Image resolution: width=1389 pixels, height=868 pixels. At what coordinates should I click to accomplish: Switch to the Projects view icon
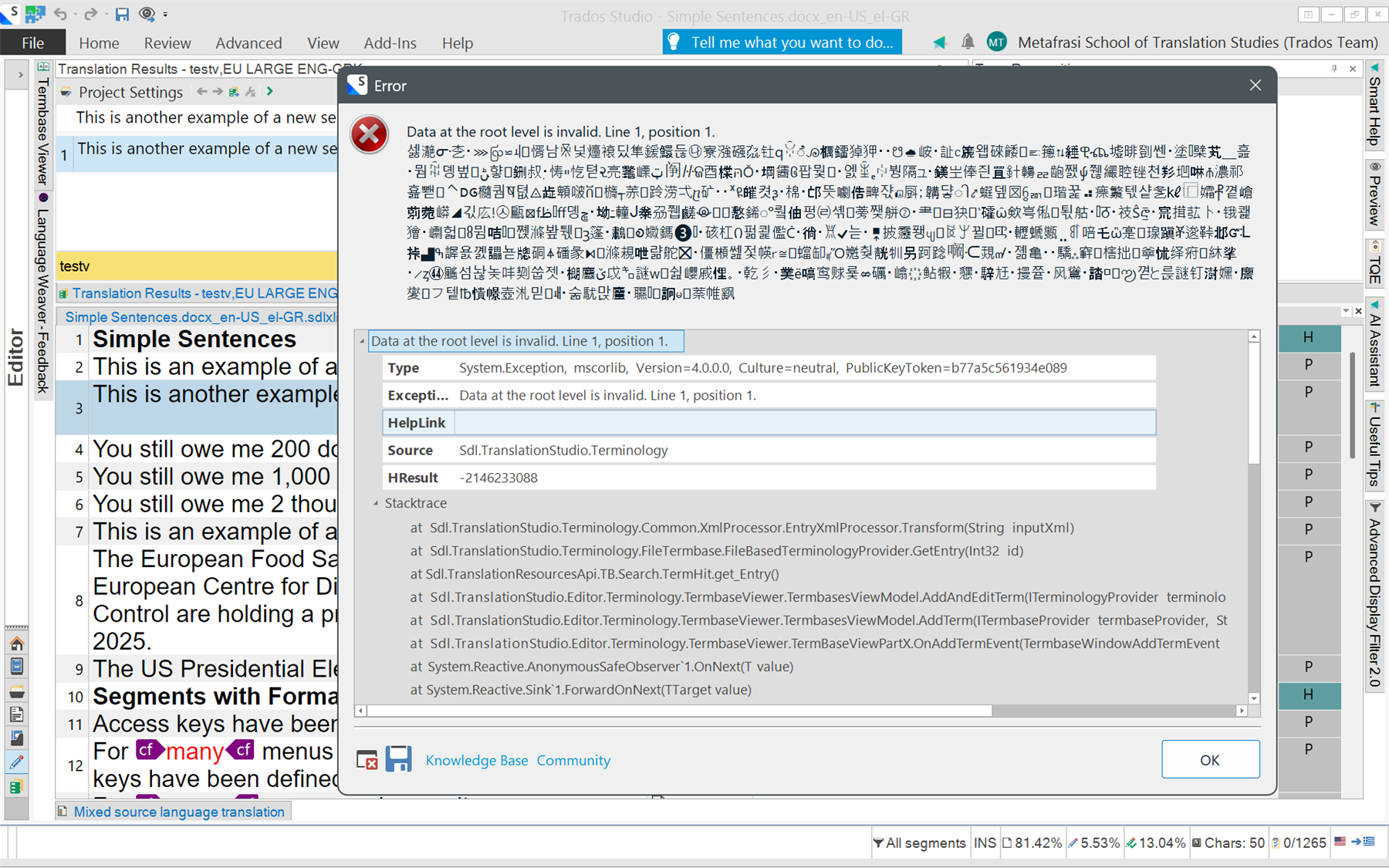[17, 666]
